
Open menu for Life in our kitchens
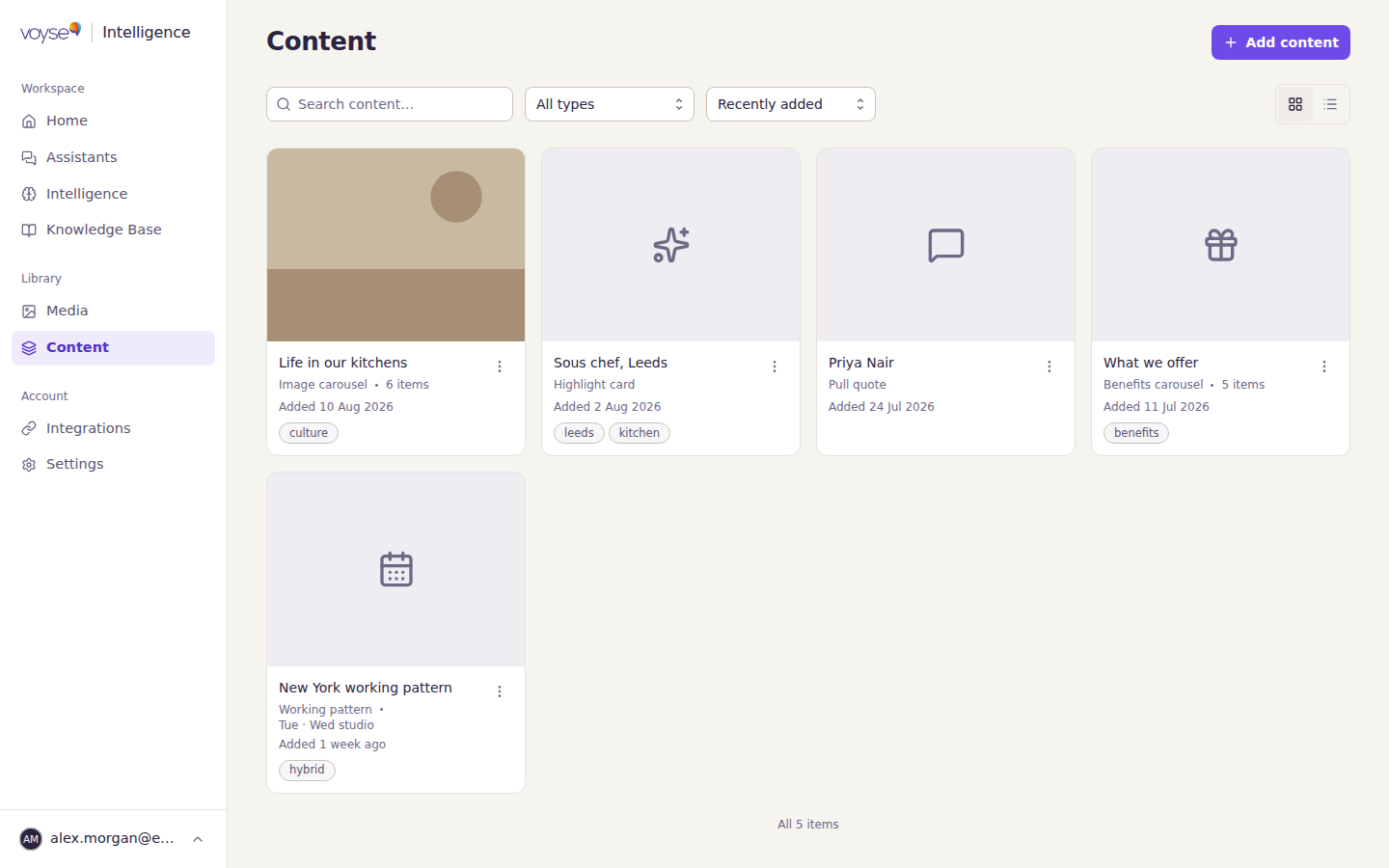click(x=500, y=366)
